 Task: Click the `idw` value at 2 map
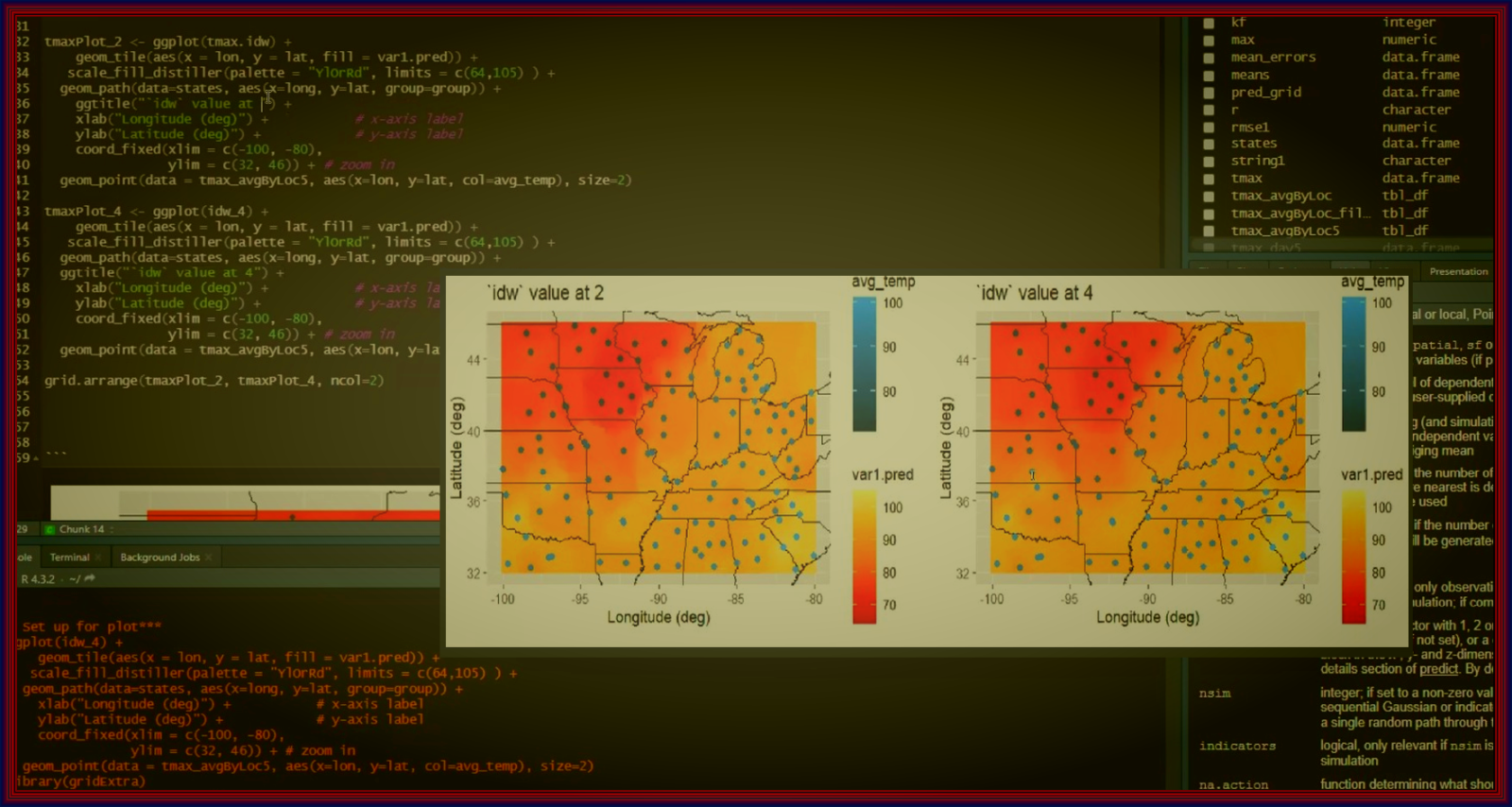658,447
